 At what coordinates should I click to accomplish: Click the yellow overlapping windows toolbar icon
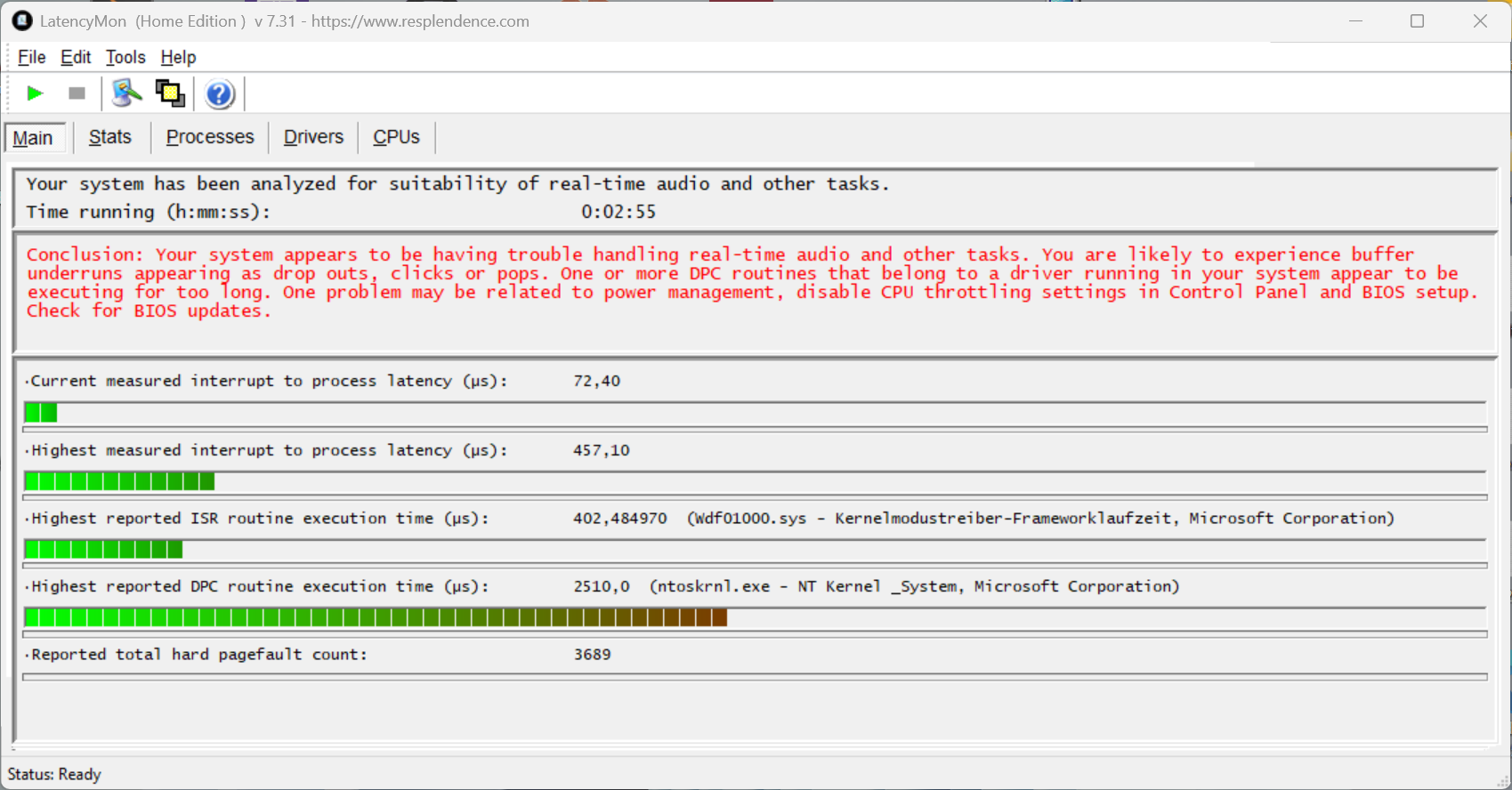170,93
